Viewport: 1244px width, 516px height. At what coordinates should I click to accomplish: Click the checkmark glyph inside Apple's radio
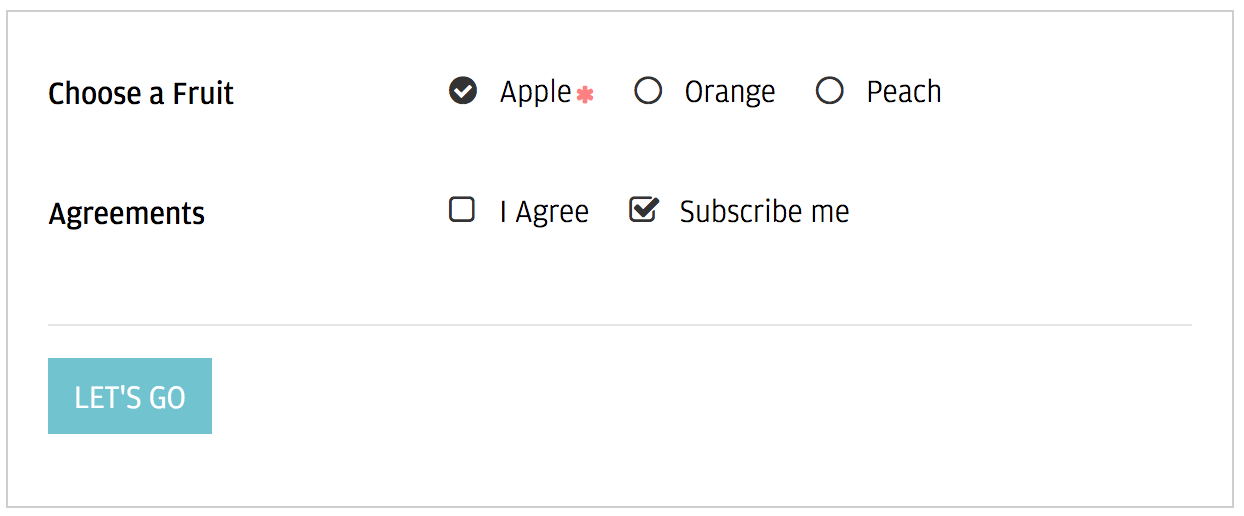(462, 91)
